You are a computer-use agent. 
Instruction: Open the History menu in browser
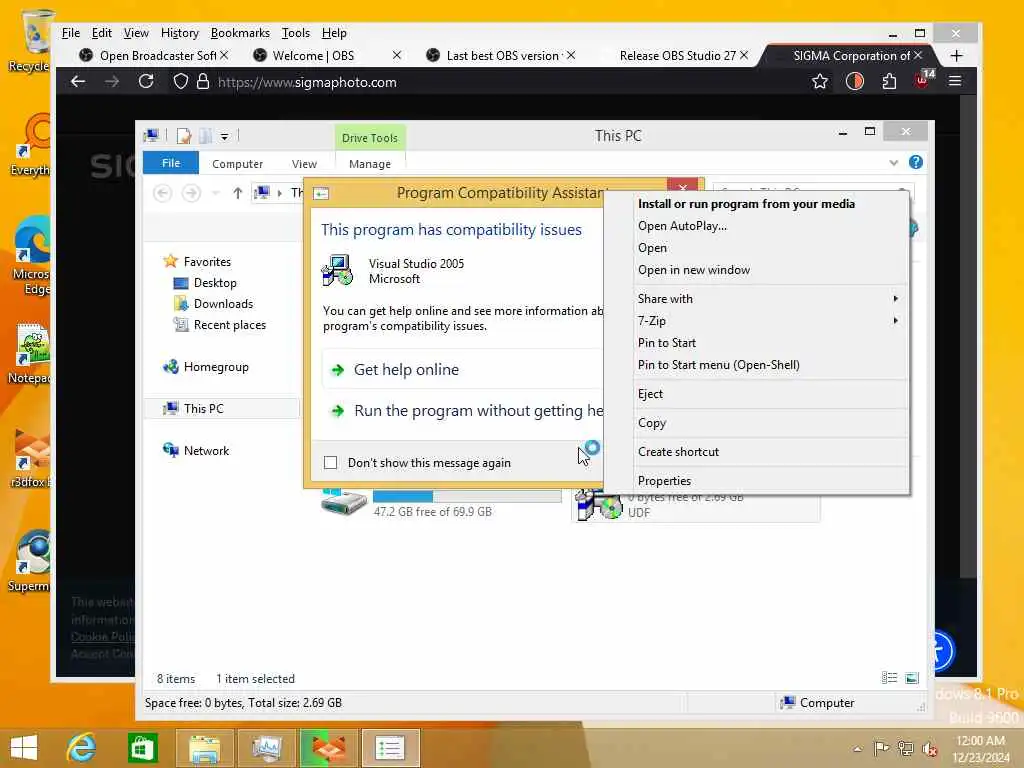click(x=180, y=33)
